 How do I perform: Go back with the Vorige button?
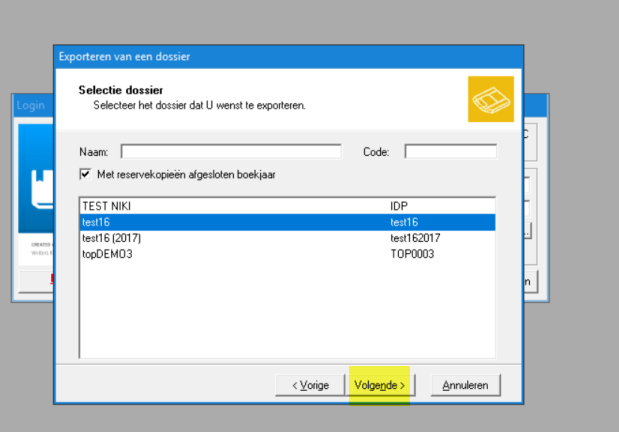(310, 385)
